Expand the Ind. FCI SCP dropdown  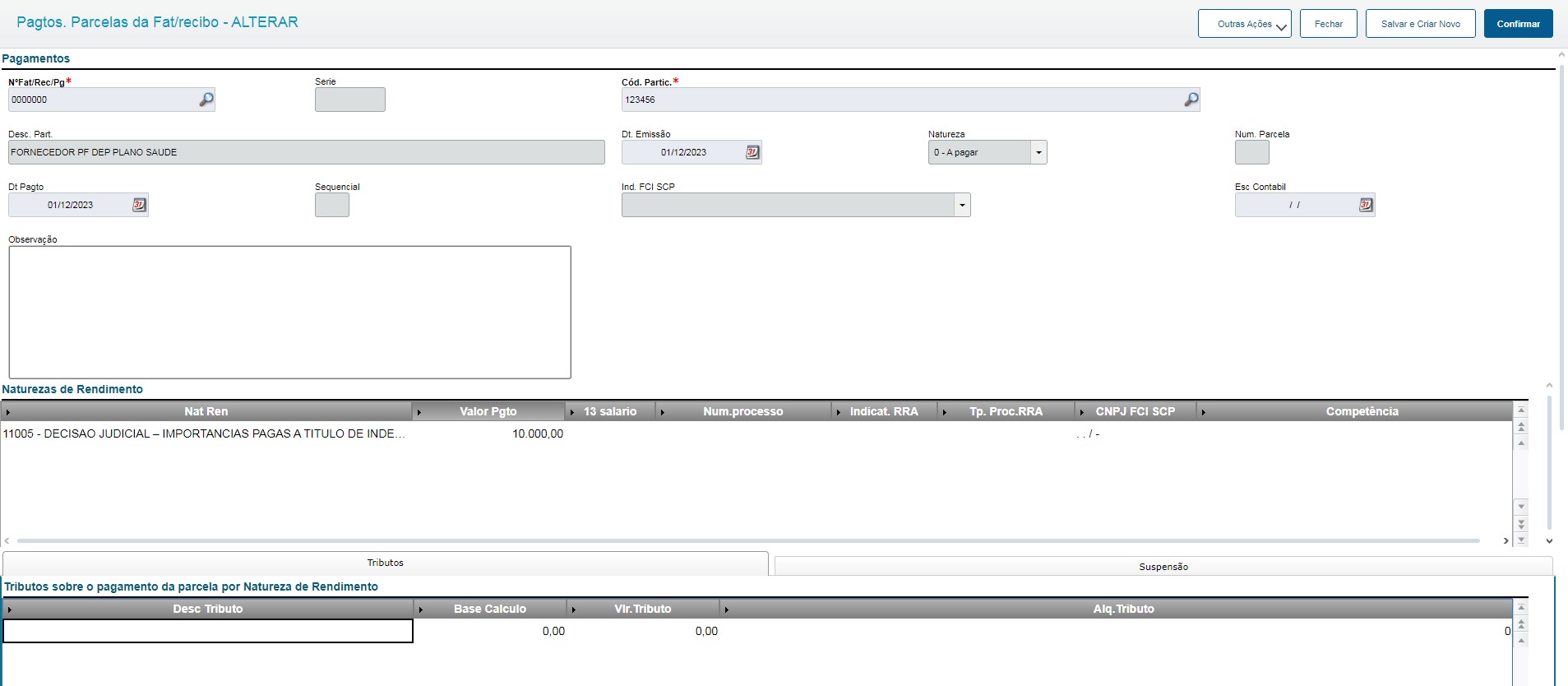[x=962, y=205]
